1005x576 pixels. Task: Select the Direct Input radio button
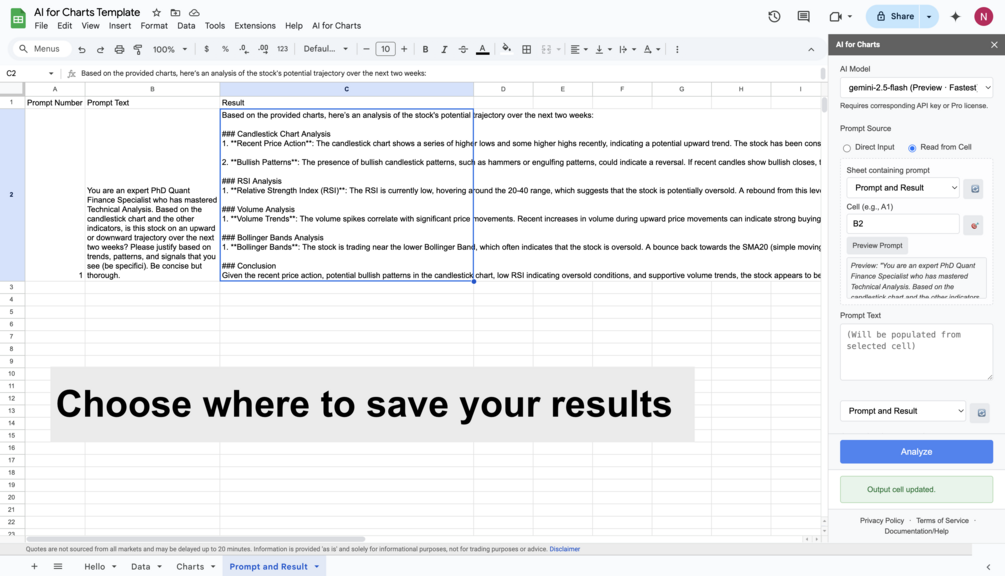click(847, 148)
